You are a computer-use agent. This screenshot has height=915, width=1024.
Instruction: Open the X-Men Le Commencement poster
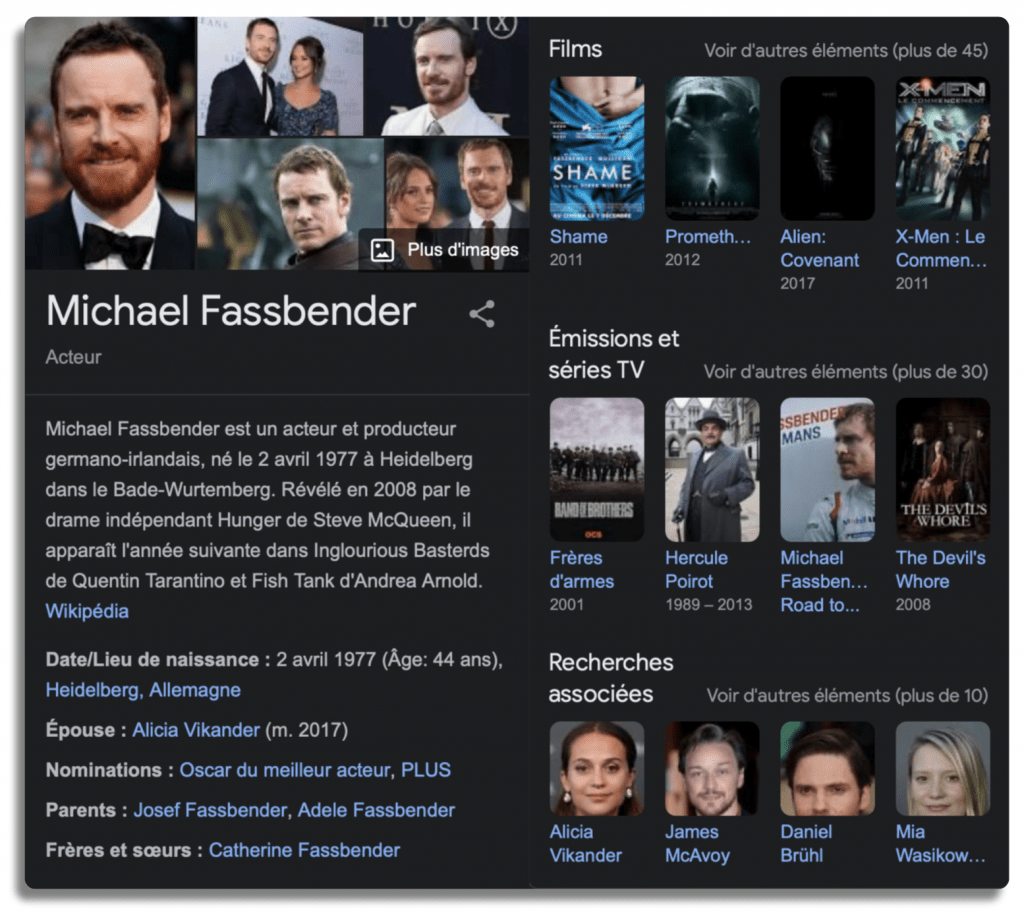[942, 148]
